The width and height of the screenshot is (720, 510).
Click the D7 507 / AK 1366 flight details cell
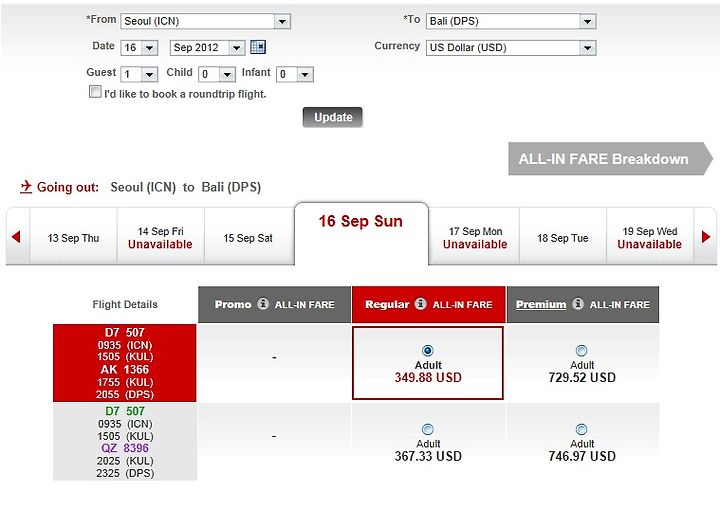click(x=125, y=363)
